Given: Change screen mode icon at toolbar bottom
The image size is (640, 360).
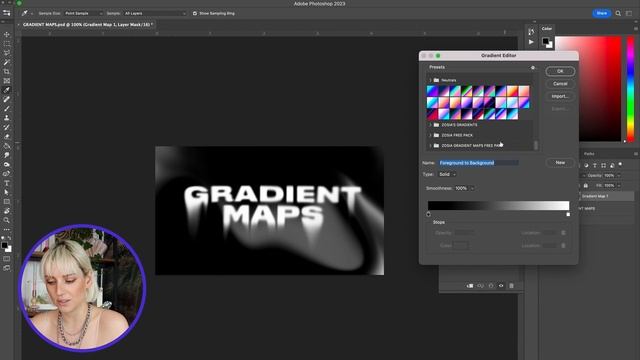Looking at the screenshot, I should point(7,268).
